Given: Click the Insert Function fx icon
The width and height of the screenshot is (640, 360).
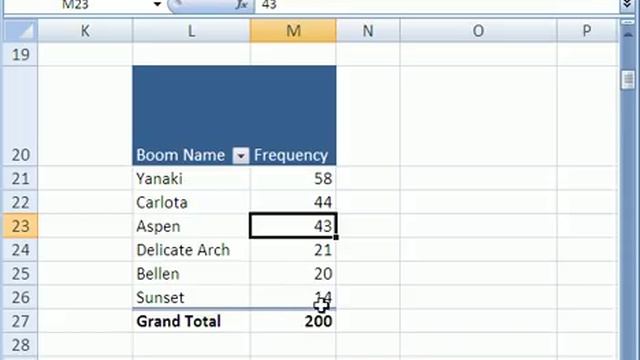Looking at the screenshot, I should 242,5.
